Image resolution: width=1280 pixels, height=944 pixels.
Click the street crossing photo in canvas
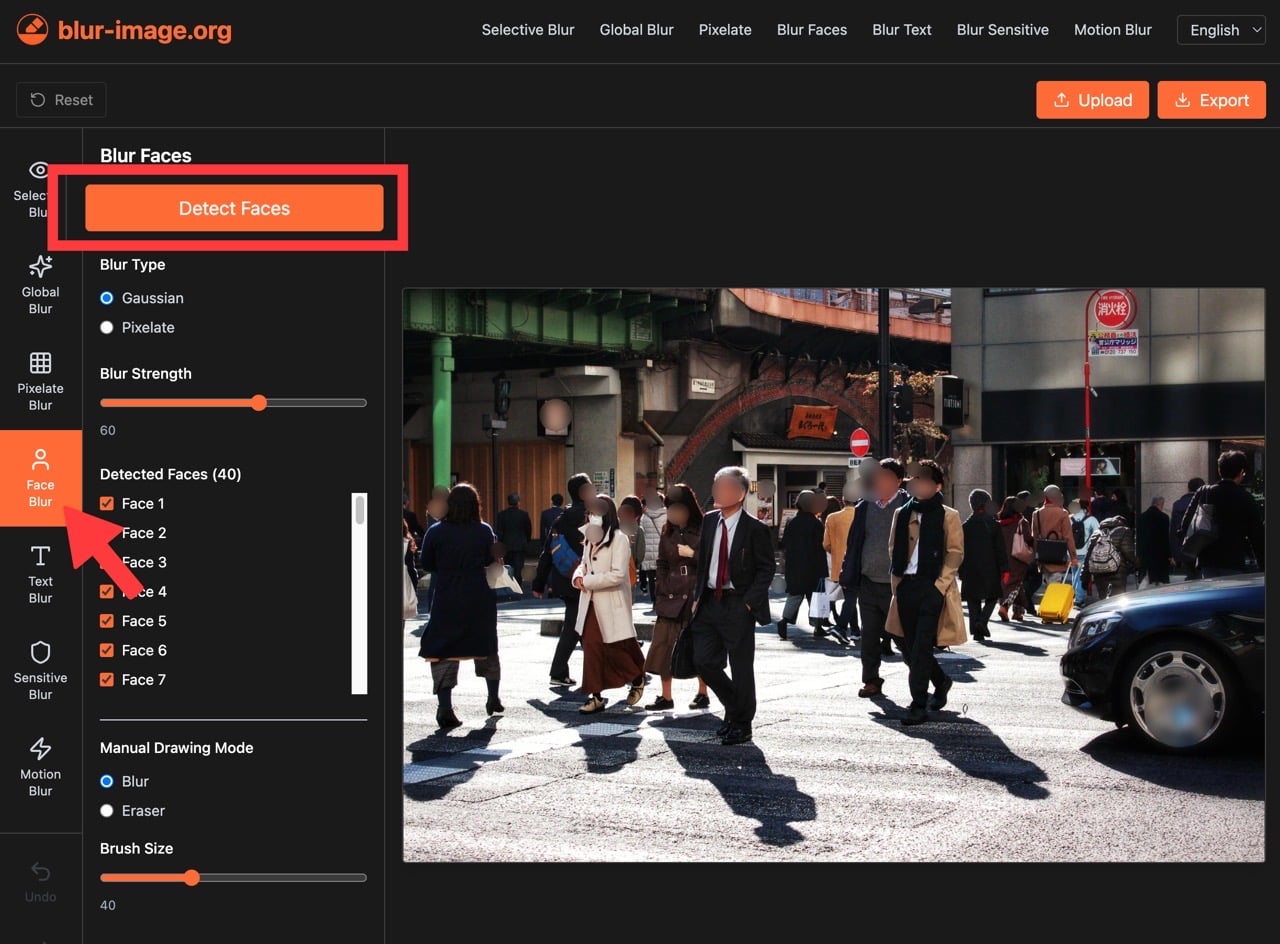click(834, 575)
